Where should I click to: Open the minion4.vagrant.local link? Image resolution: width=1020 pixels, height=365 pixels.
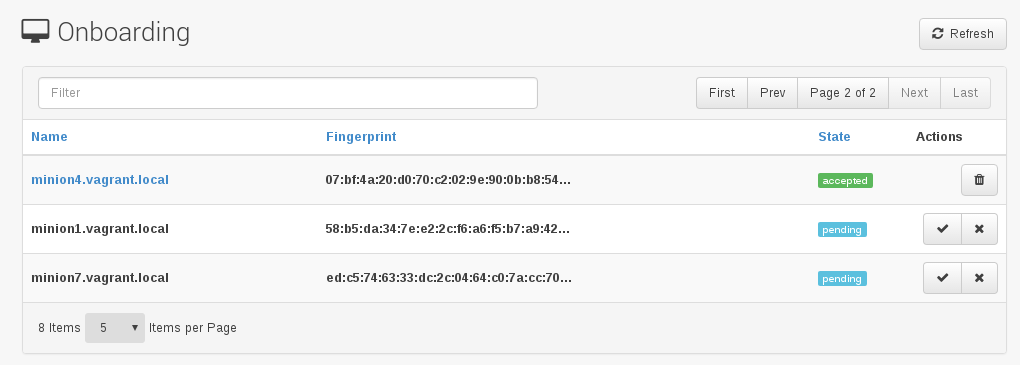[x=100, y=180]
